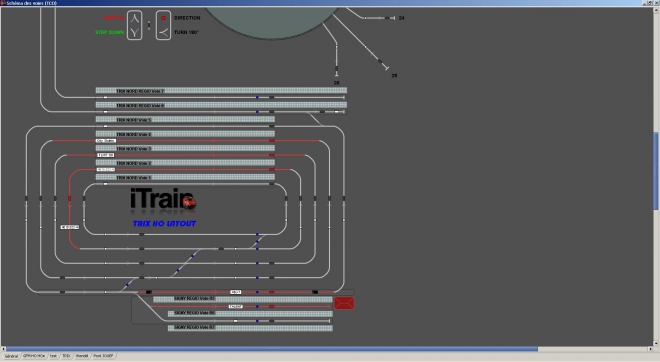
Task: Switch to the Général tab
Action: pyautogui.click(x=12, y=356)
